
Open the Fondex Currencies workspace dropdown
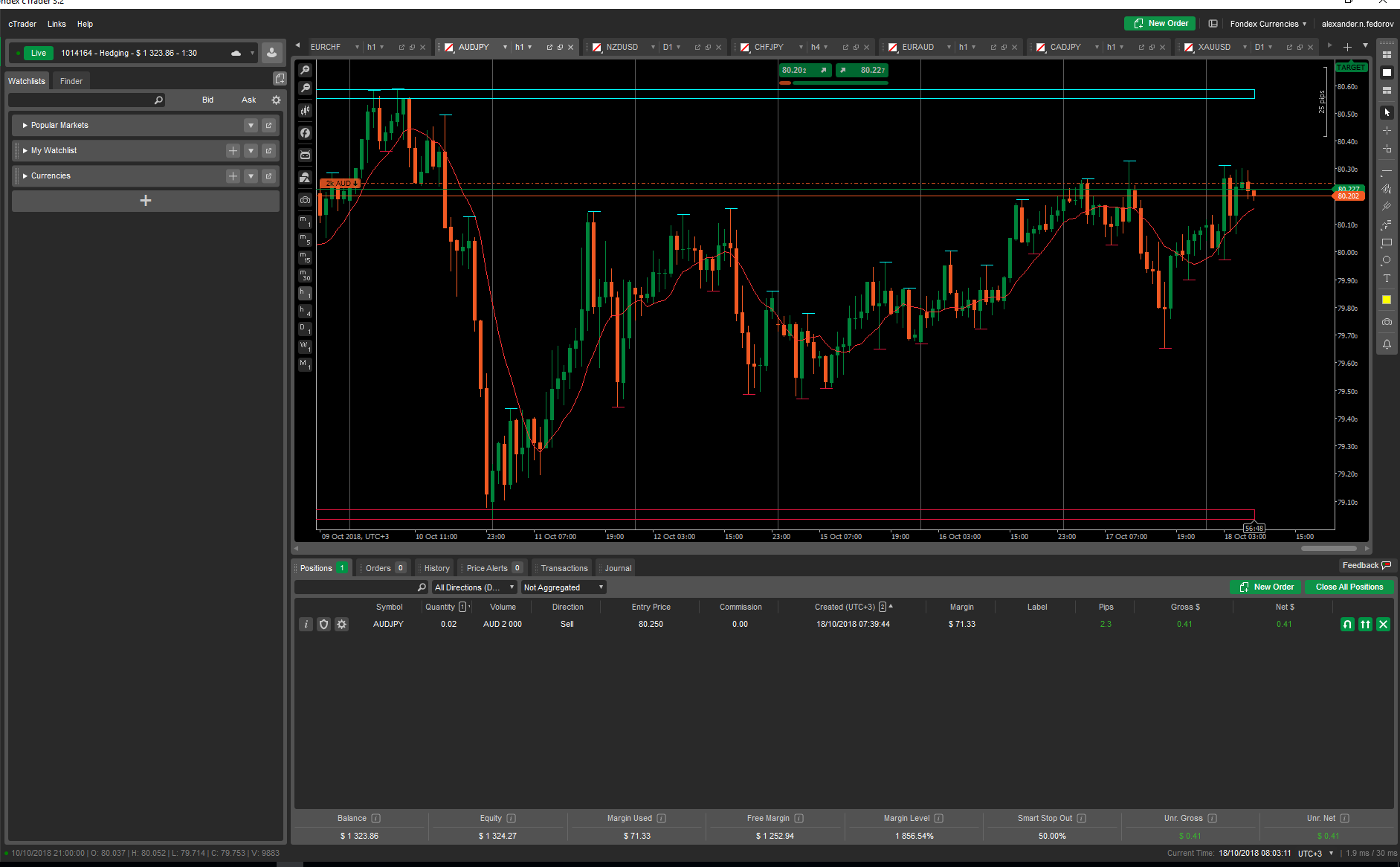[1268, 24]
